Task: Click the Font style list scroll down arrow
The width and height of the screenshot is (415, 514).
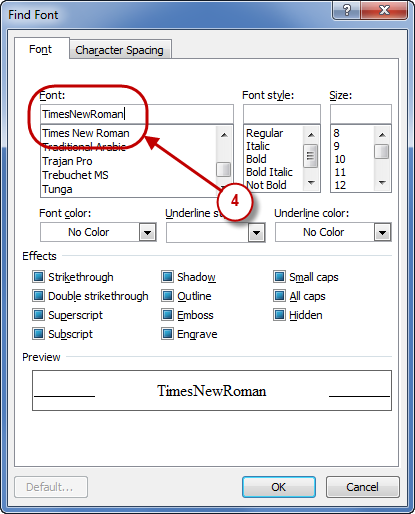Action: point(311,183)
